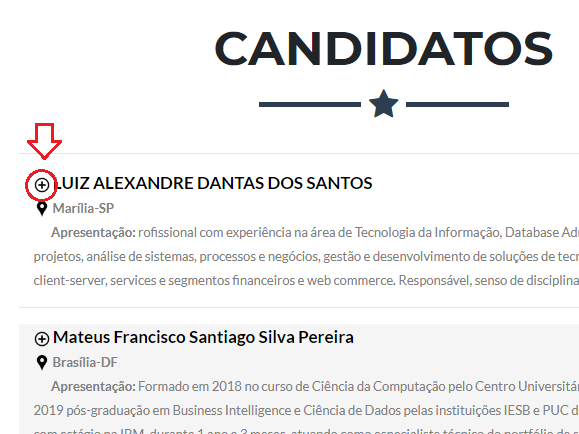Click line '2019 pós-graduação em Business Intelligence'

(306, 410)
